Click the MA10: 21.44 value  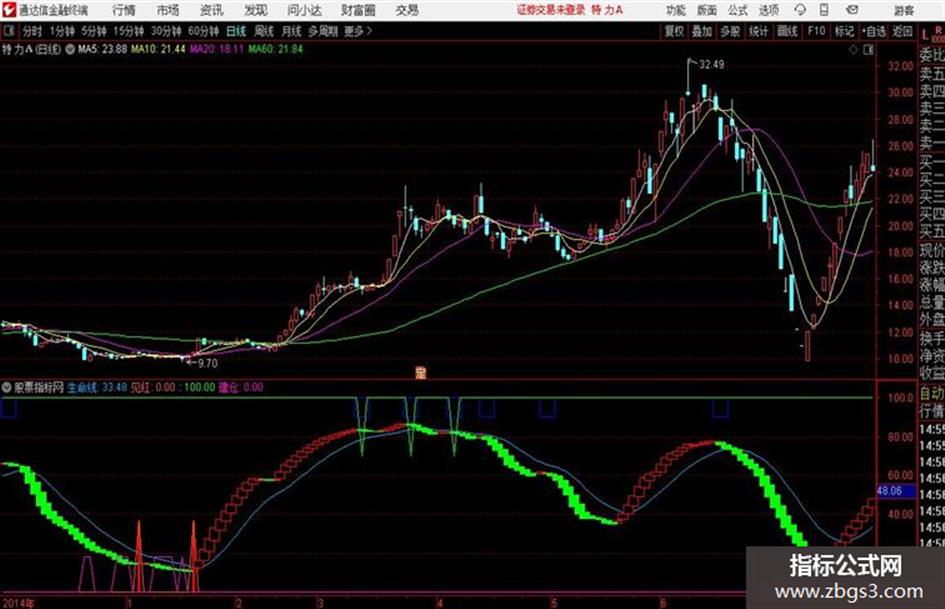158,49
